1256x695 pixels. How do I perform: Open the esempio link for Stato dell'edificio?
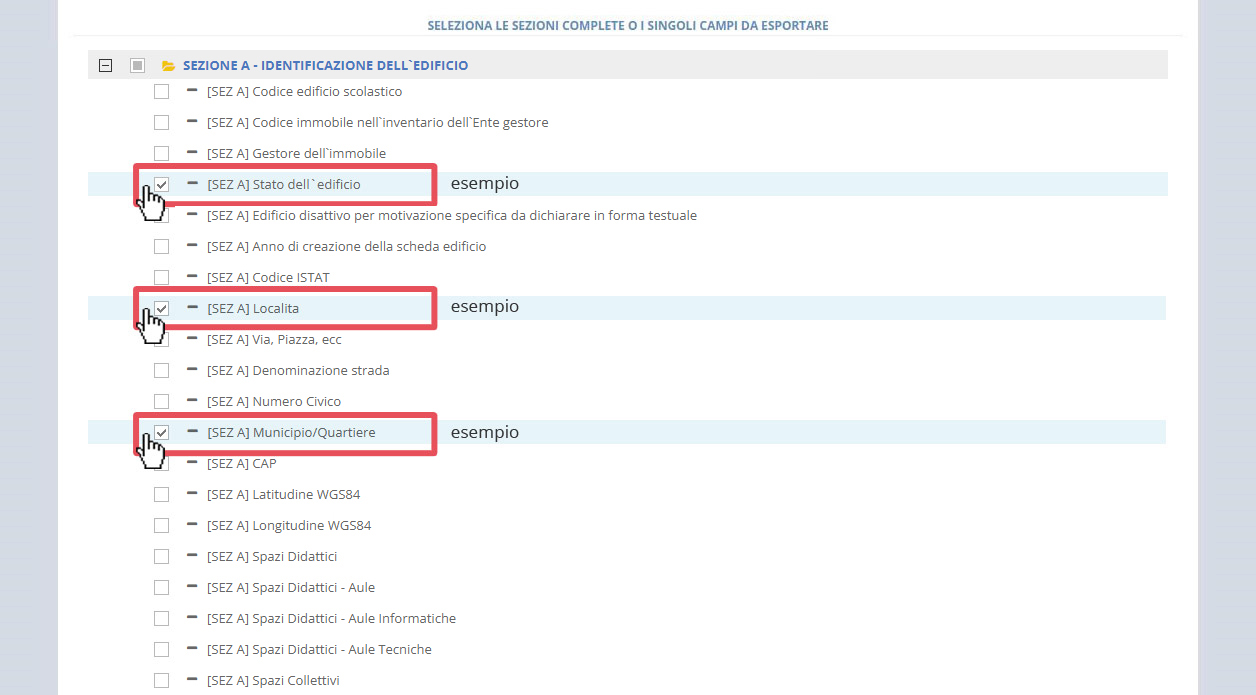[485, 184]
